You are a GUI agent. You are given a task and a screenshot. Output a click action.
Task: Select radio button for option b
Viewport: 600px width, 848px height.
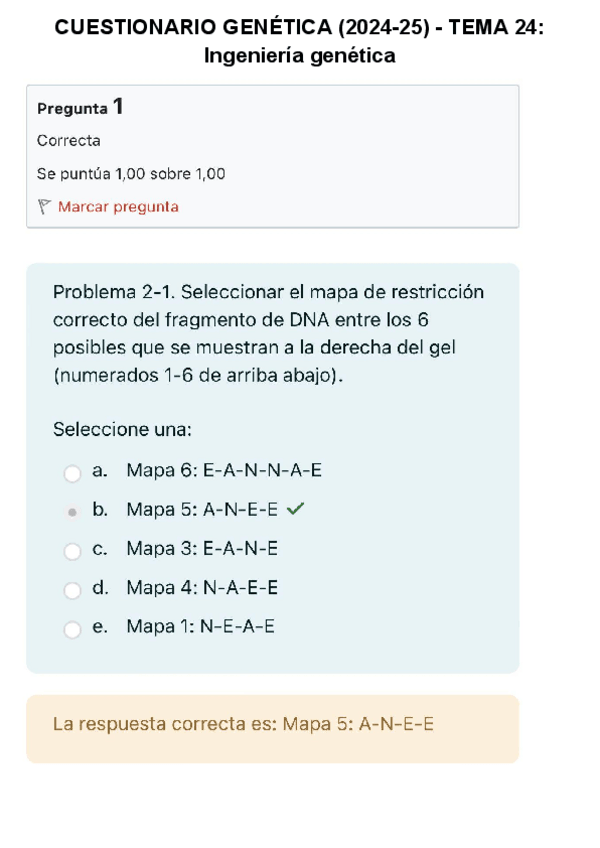coord(72,511)
